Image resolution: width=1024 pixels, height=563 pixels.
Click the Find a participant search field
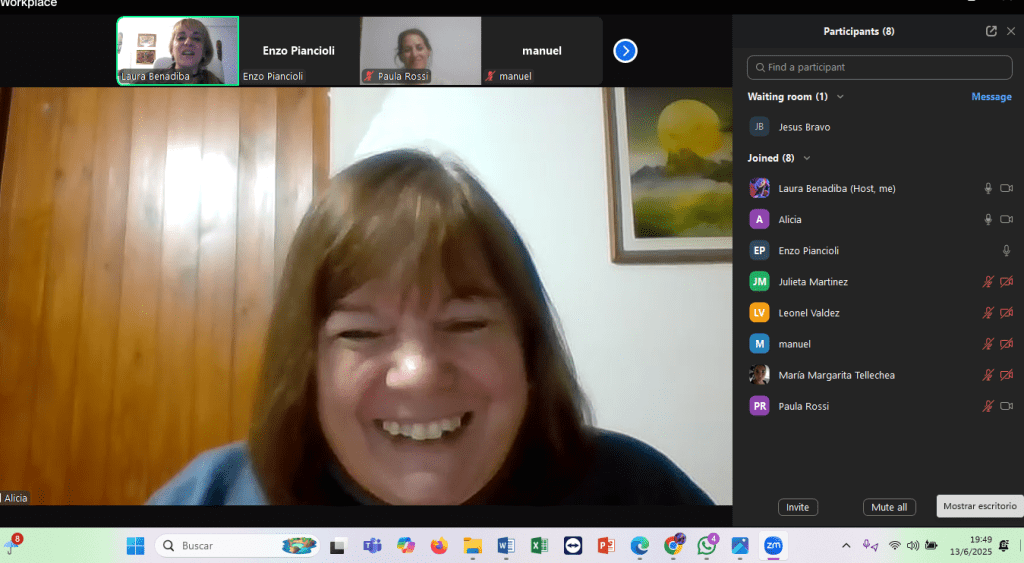click(879, 67)
